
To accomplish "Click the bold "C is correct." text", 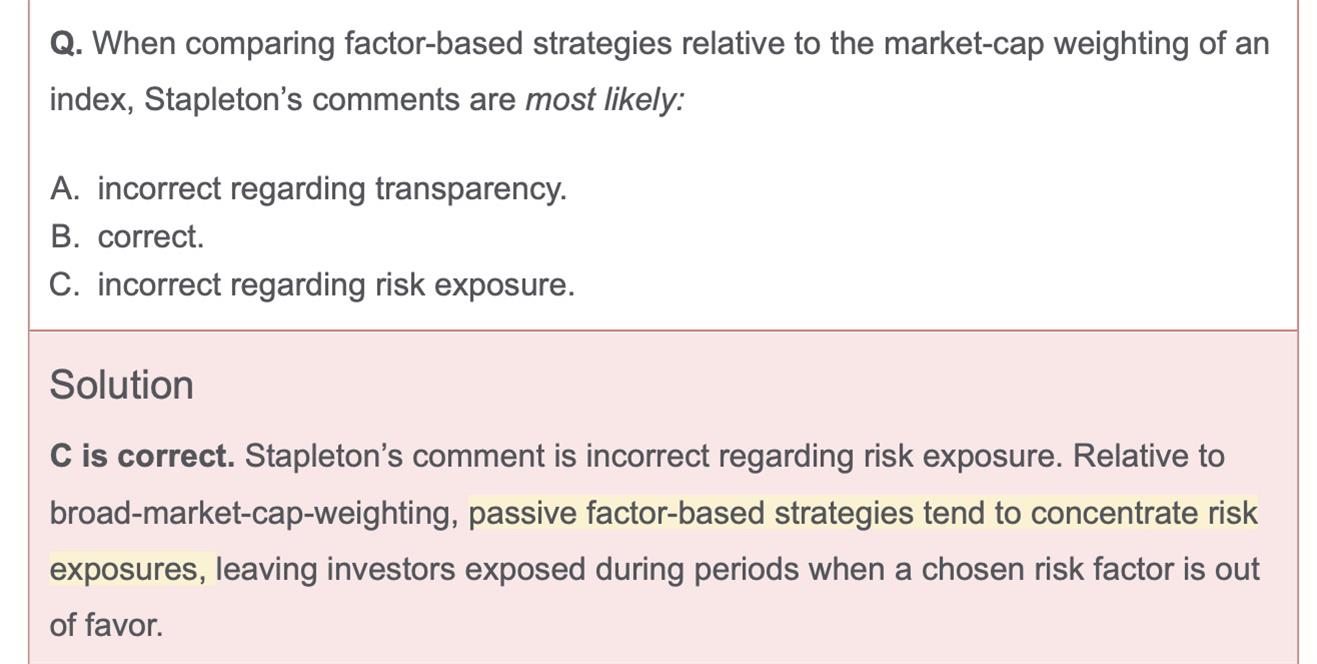I will click(x=142, y=456).
